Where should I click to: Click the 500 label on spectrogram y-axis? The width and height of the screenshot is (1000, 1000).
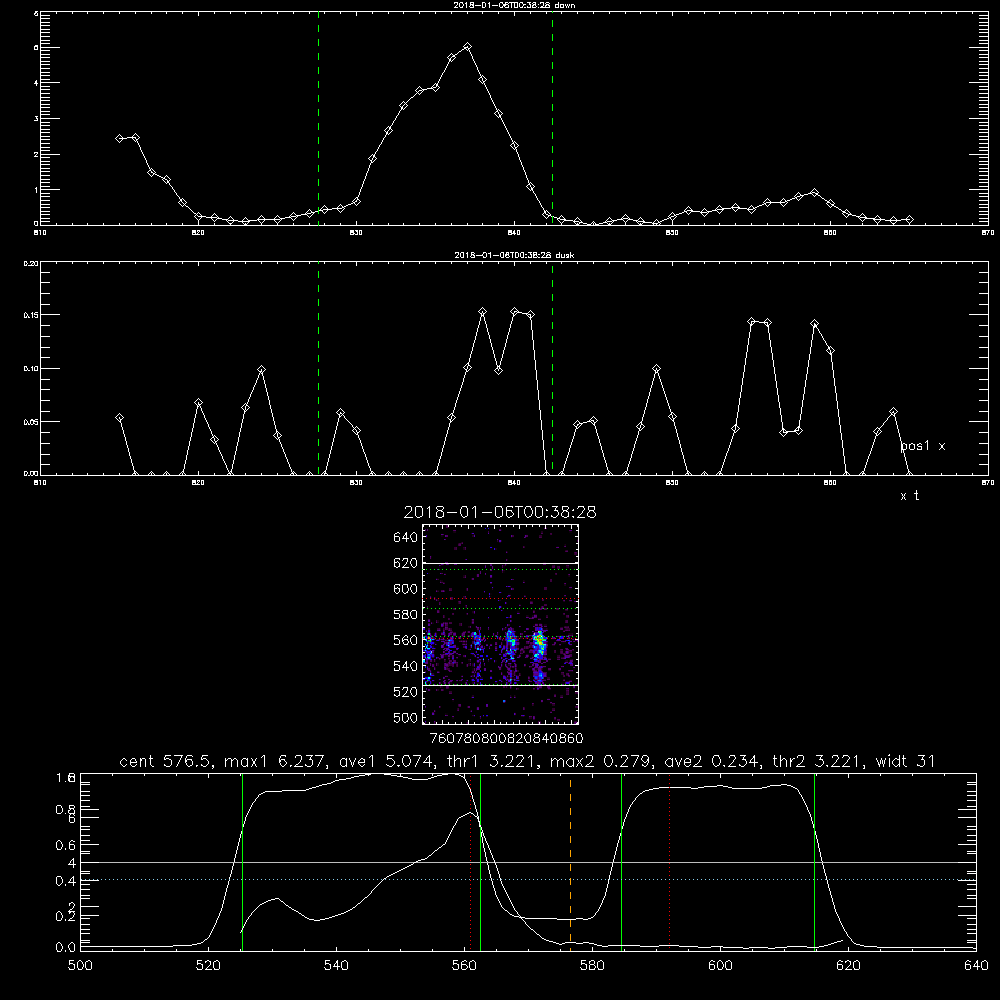406,717
